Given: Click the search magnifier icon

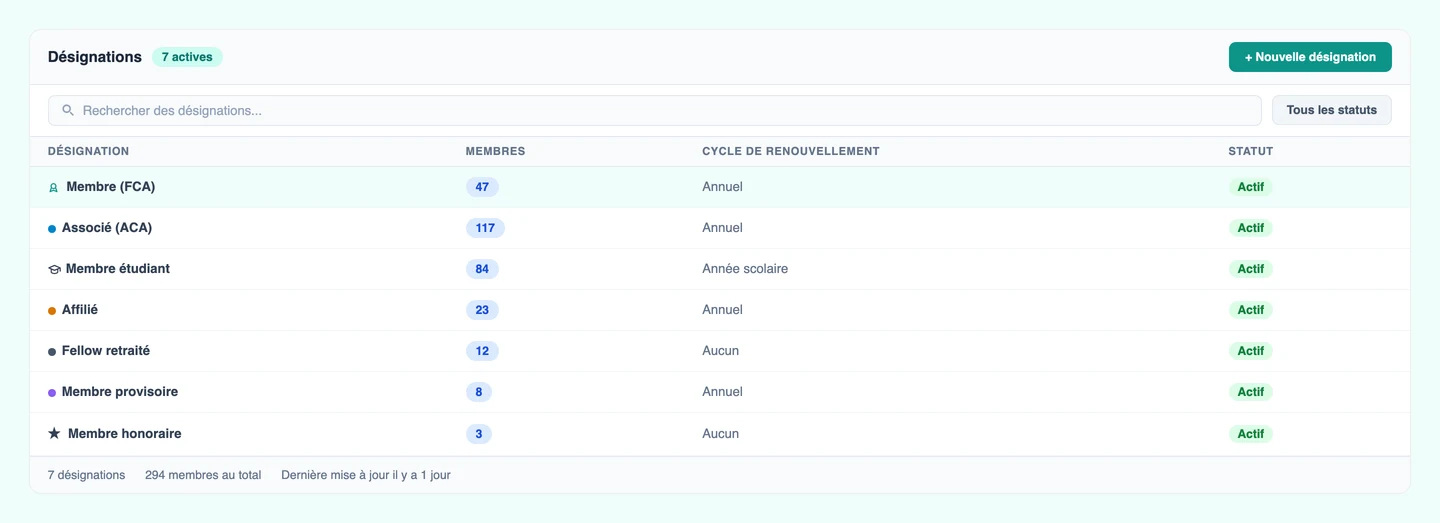Looking at the screenshot, I should [x=68, y=110].
